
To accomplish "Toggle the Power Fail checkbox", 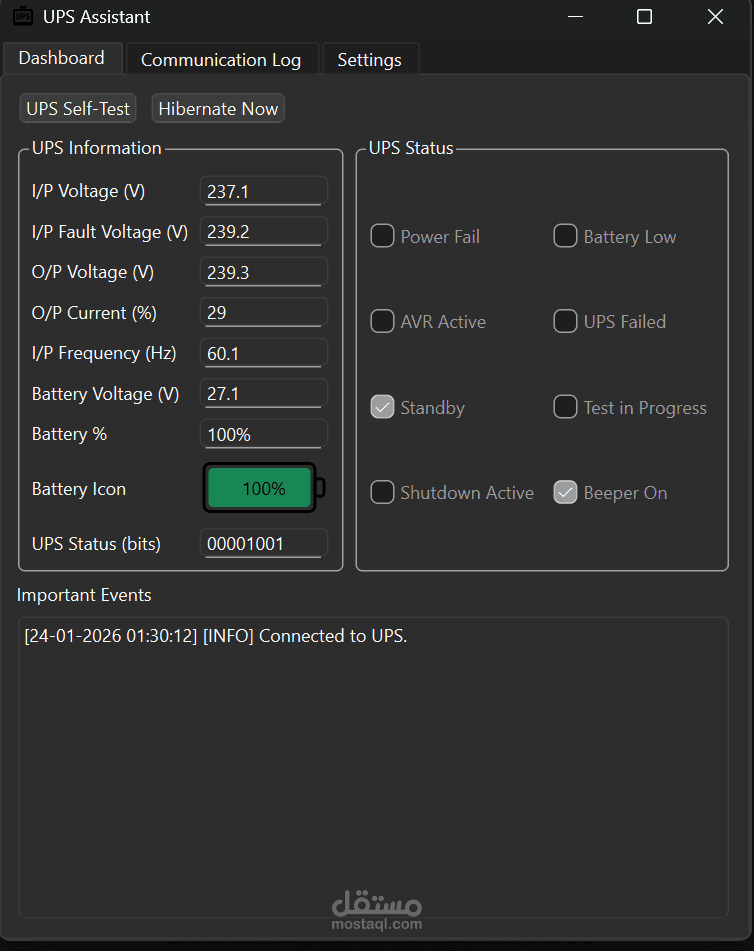I will [x=382, y=236].
